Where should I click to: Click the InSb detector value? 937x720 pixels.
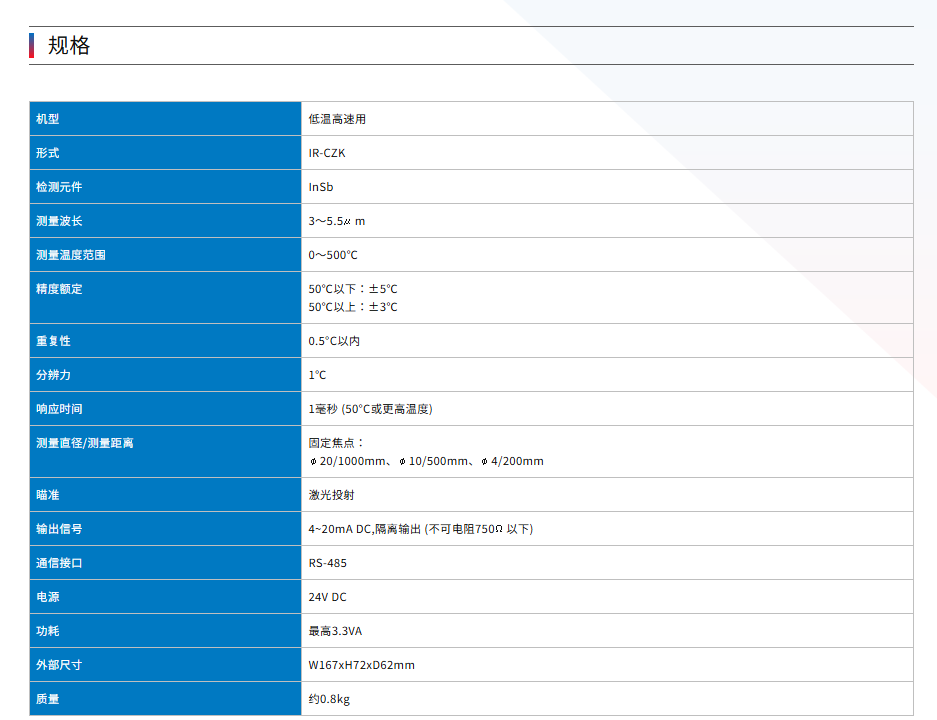[321, 187]
